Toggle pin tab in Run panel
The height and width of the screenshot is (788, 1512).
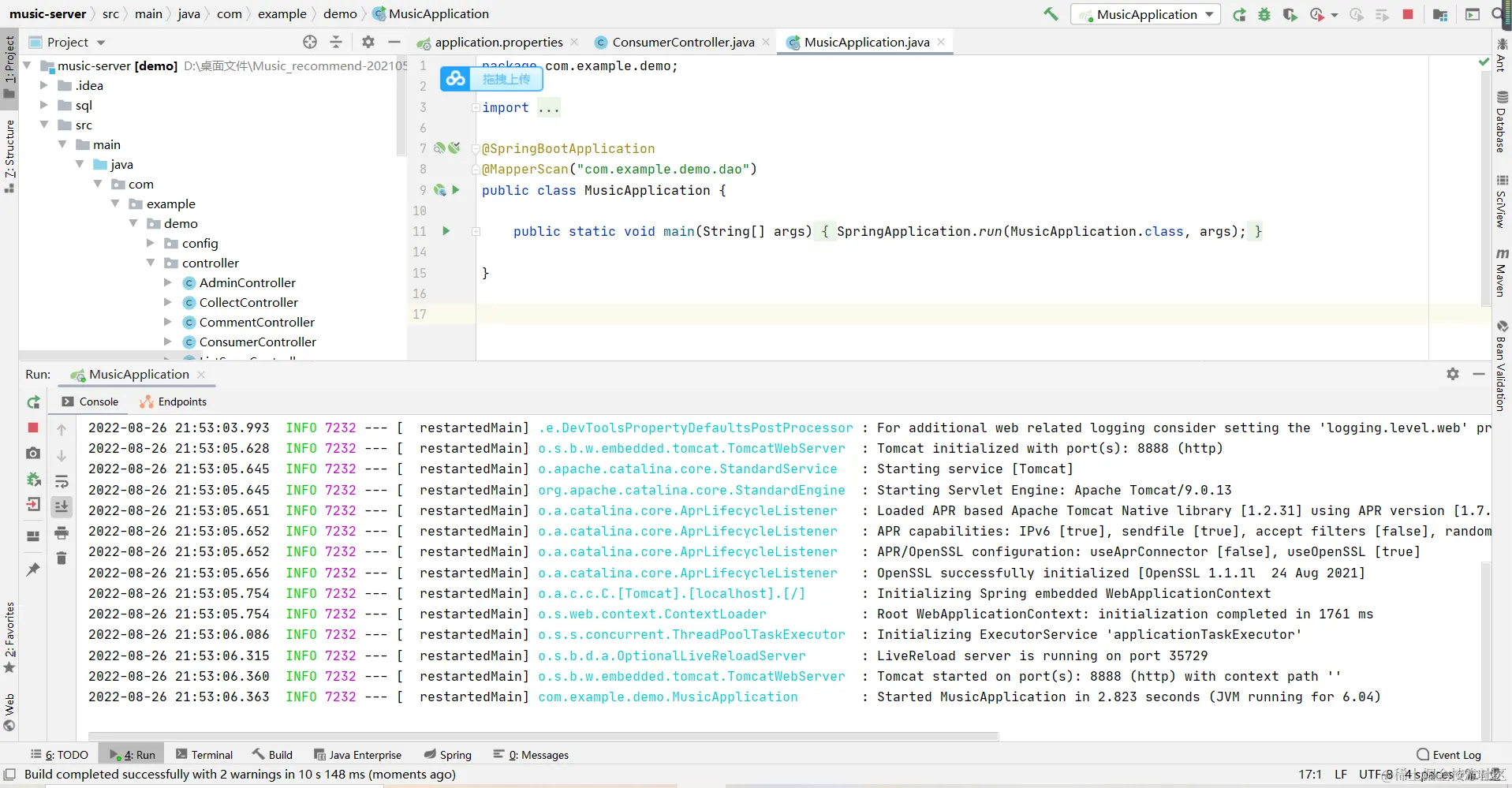[x=33, y=569]
